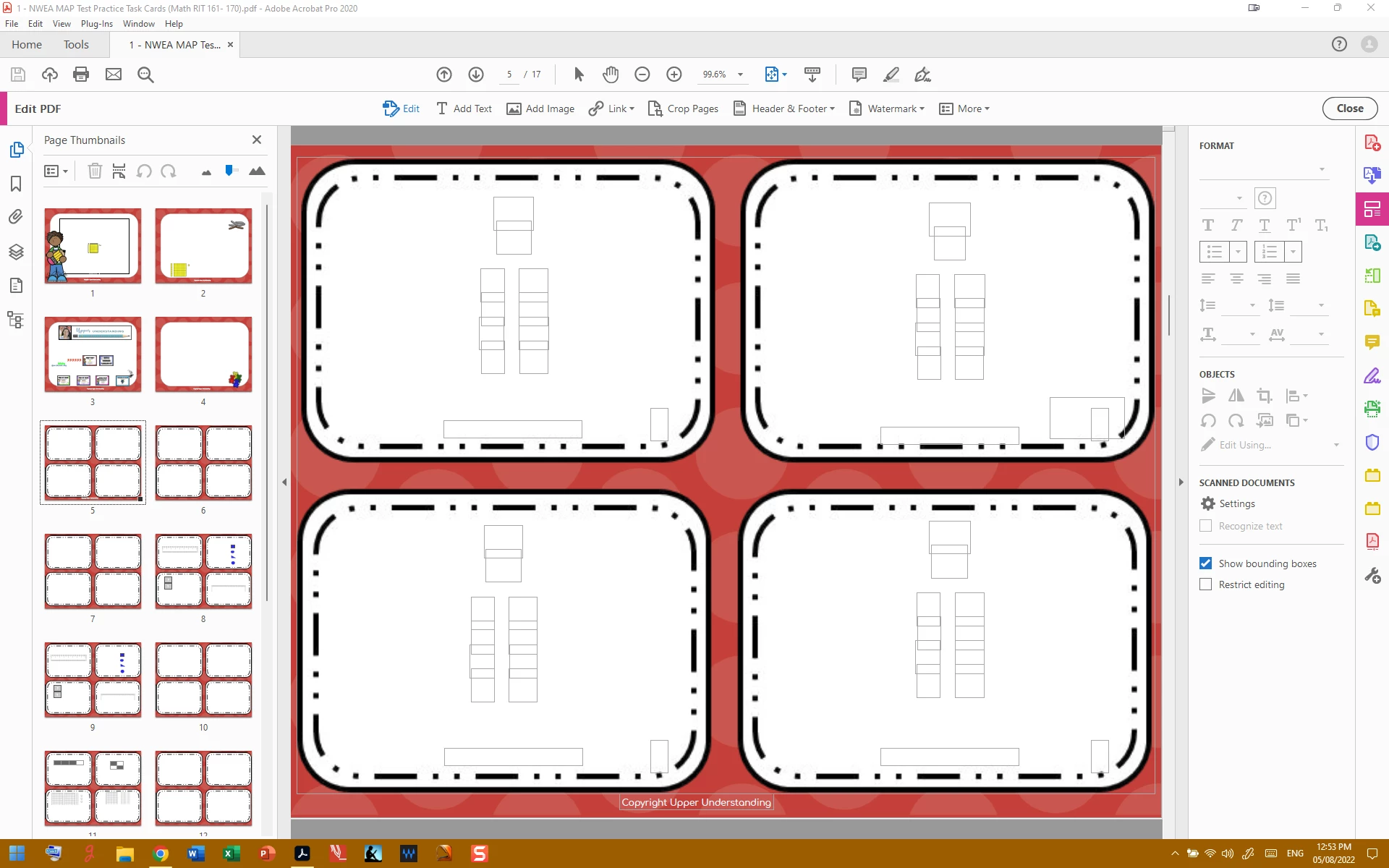The width and height of the screenshot is (1389, 868).
Task: Expand the Watermark dropdown
Action: (x=896, y=109)
